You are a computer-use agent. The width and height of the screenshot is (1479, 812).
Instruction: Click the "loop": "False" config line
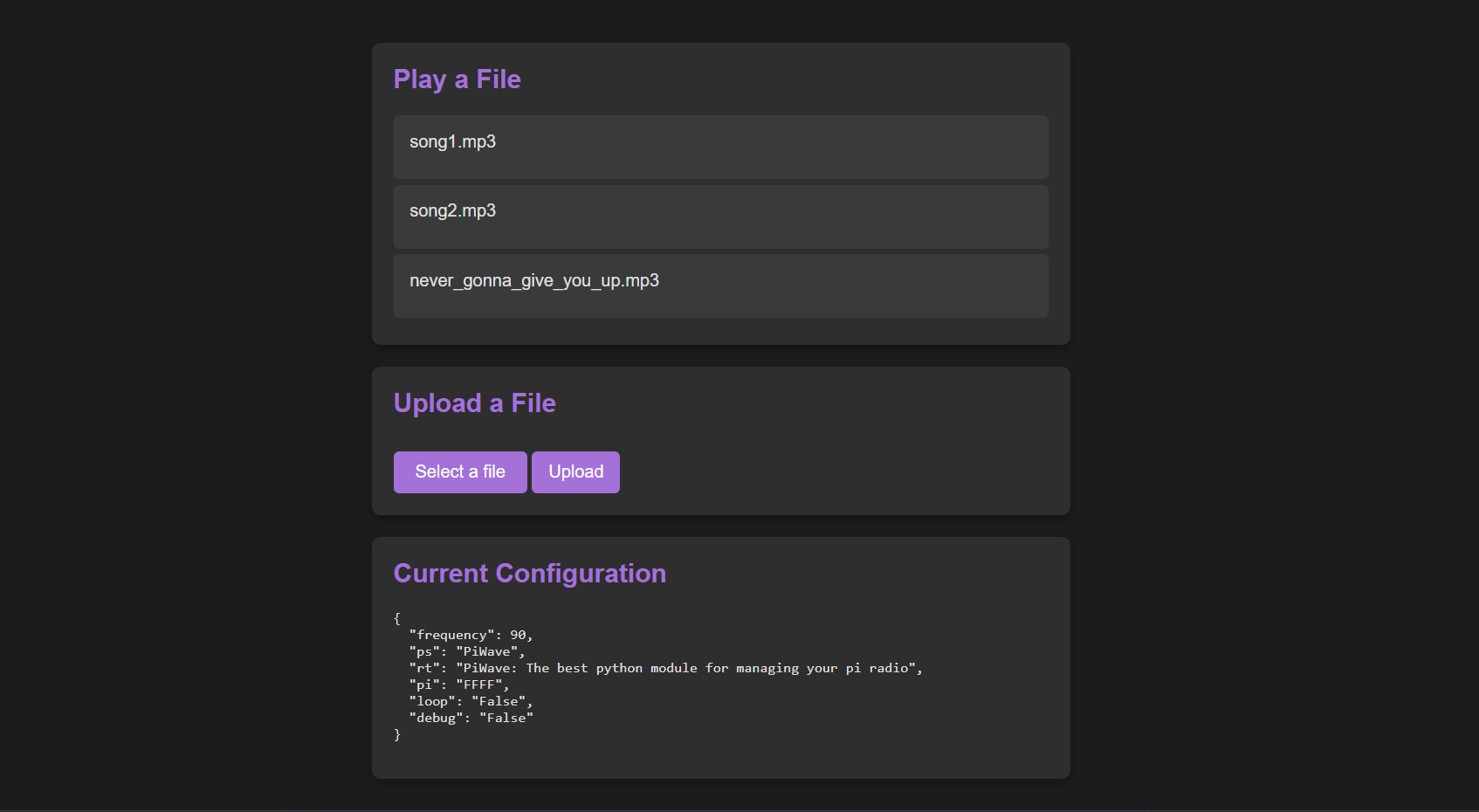(471, 701)
